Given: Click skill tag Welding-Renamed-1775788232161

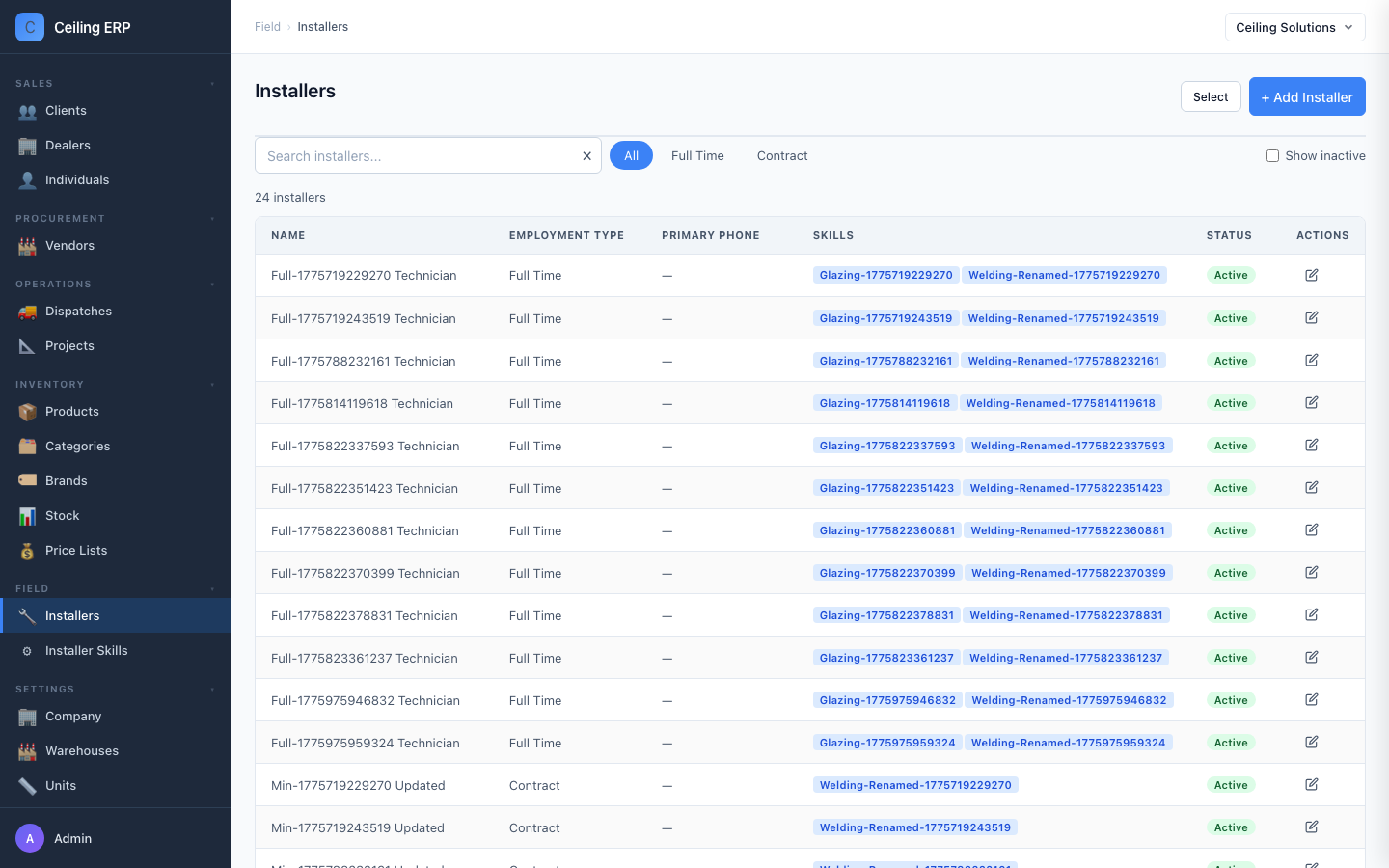Looking at the screenshot, I should click(x=1063, y=361).
